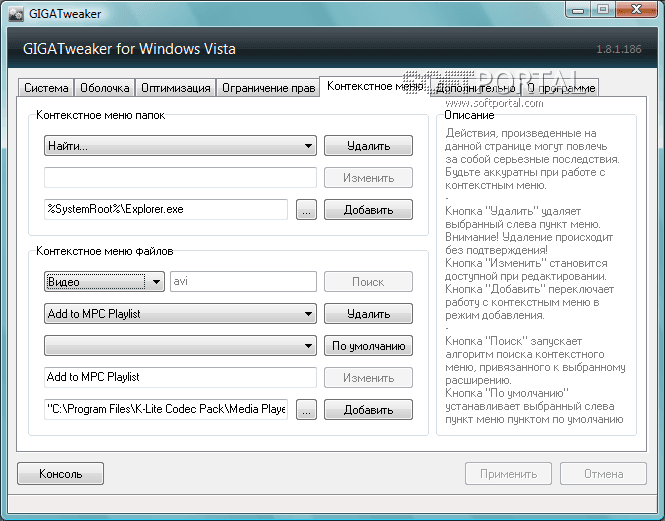Viewport: 665px width, 521px height.
Task: Click the По умолчанию button
Action: pos(368,345)
